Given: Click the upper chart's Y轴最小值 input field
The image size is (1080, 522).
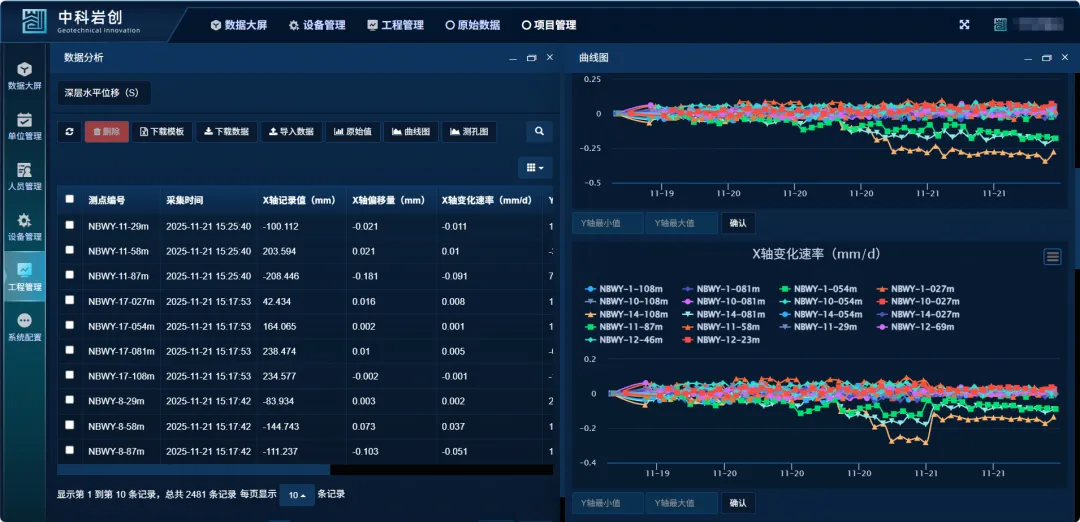Looking at the screenshot, I should point(608,223).
